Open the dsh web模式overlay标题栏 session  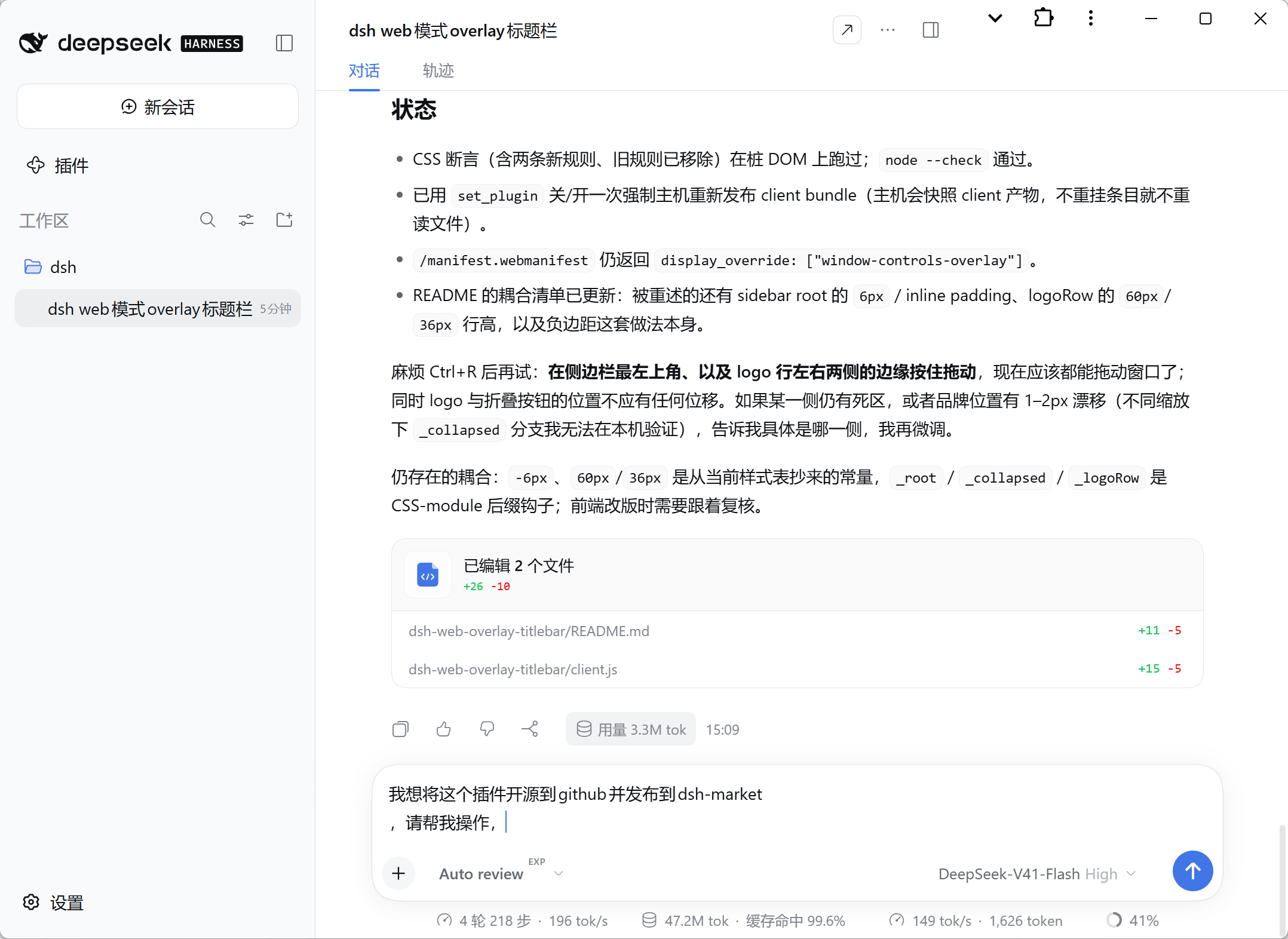click(x=158, y=309)
